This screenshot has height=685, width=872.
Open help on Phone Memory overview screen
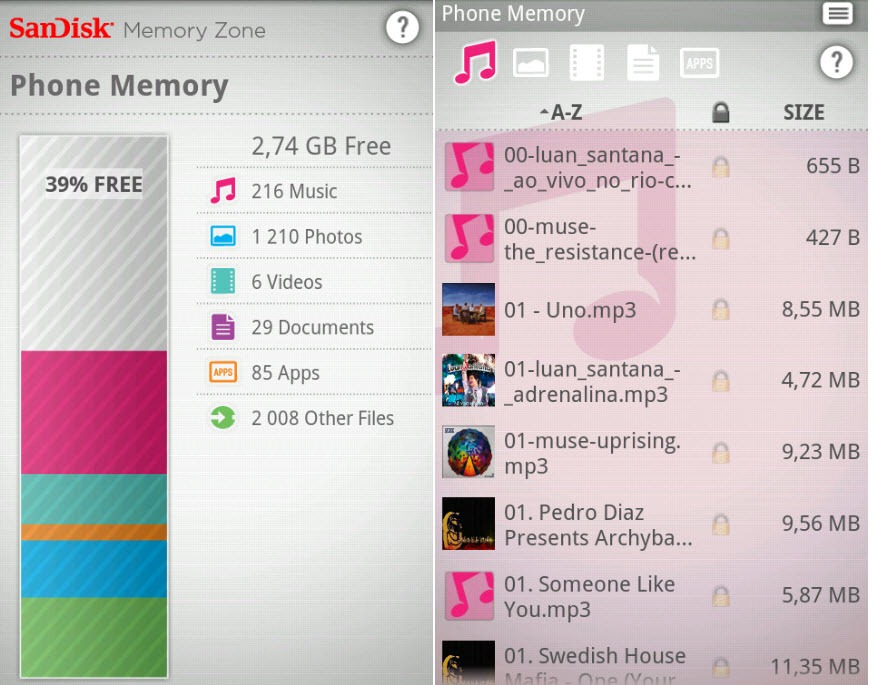coord(402,28)
